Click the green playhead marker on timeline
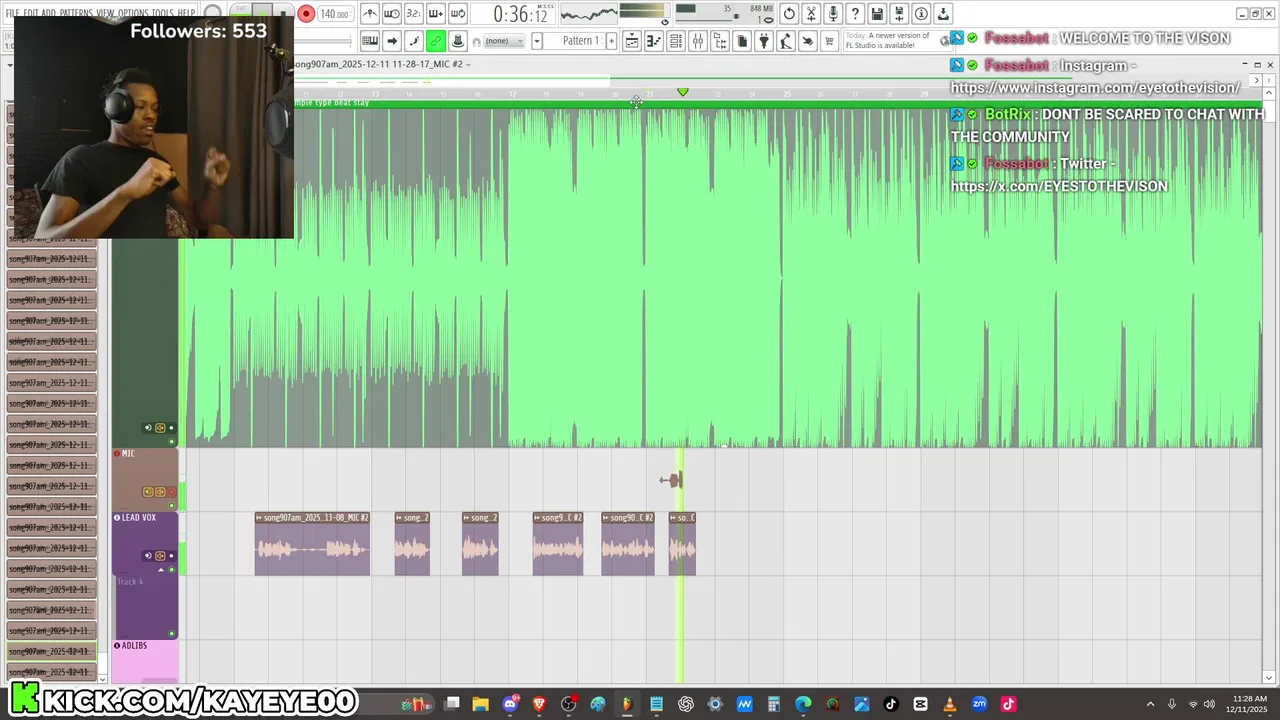The width and height of the screenshot is (1280, 720). pos(683,92)
